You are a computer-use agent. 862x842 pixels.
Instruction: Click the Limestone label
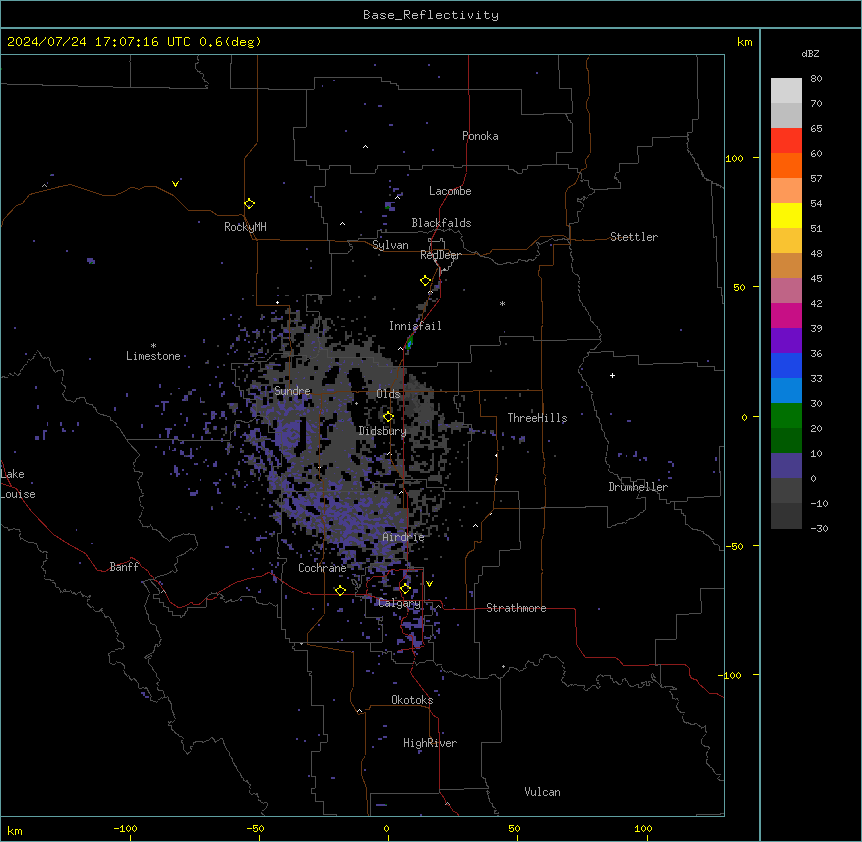[x=153, y=356]
